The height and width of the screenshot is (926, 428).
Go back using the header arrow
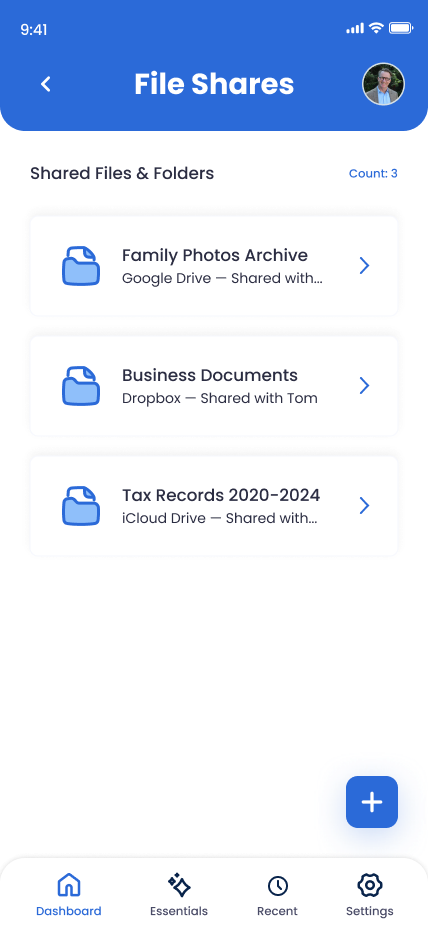point(45,84)
